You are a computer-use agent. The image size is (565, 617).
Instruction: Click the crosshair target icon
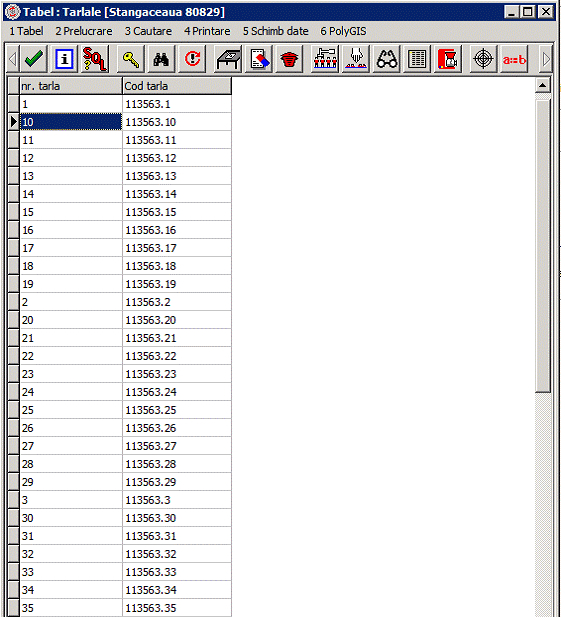pos(483,59)
